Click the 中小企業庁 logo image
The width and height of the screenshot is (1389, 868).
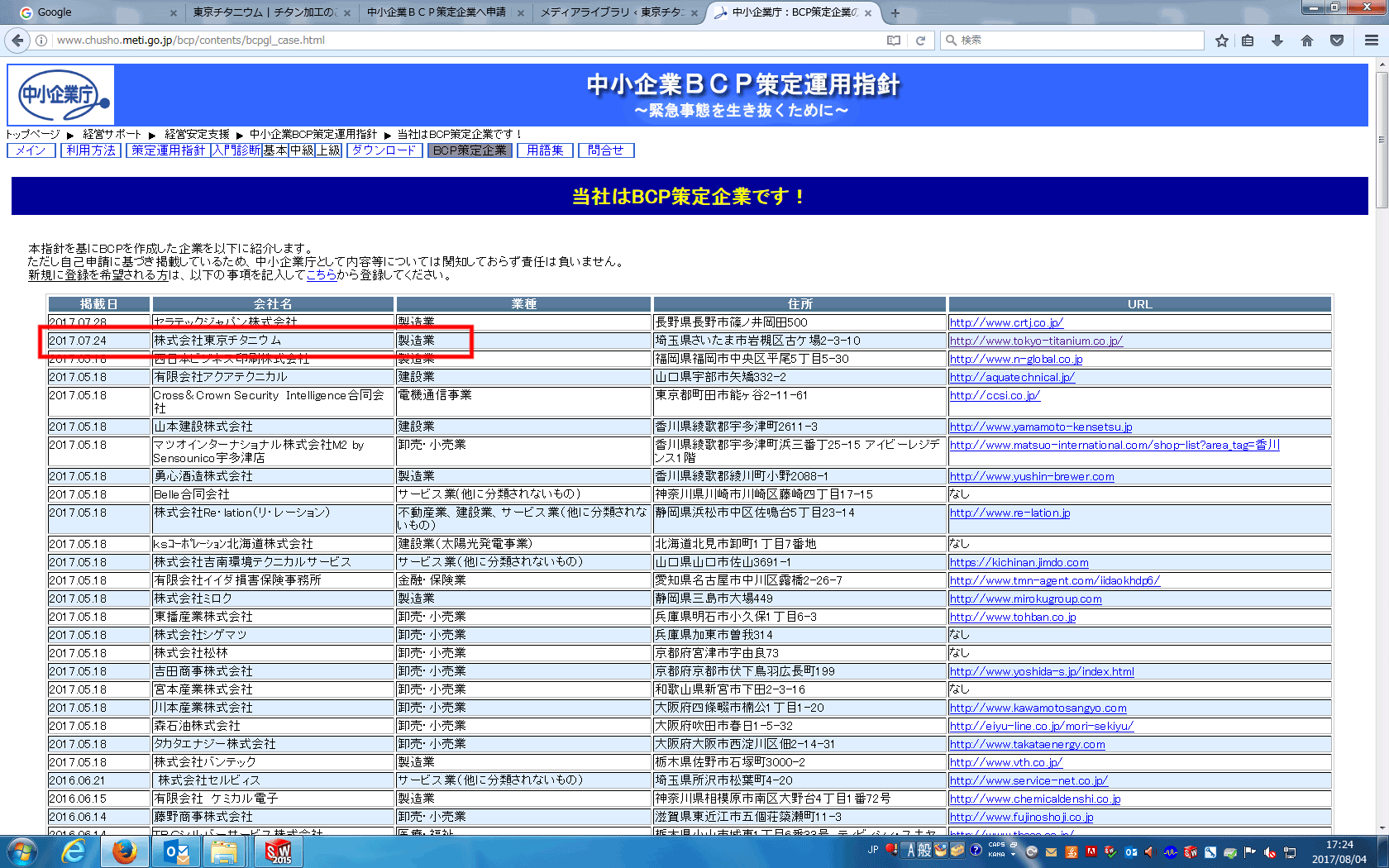(x=61, y=95)
